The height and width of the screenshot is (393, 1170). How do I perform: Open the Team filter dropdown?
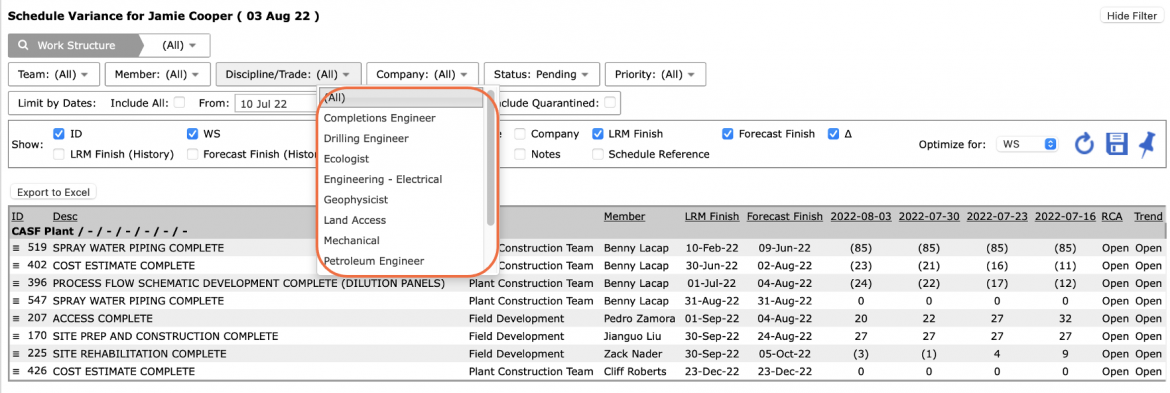pyautogui.click(x=53, y=75)
